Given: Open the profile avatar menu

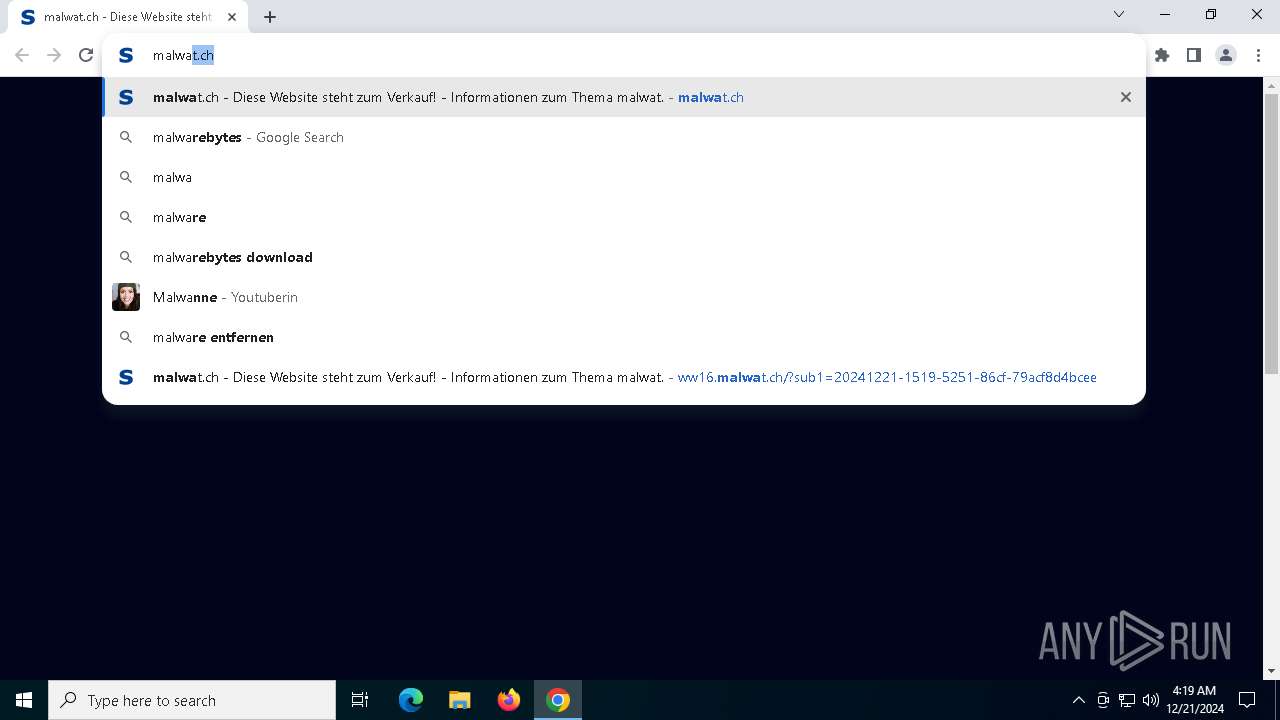Looking at the screenshot, I should point(1226,55).
